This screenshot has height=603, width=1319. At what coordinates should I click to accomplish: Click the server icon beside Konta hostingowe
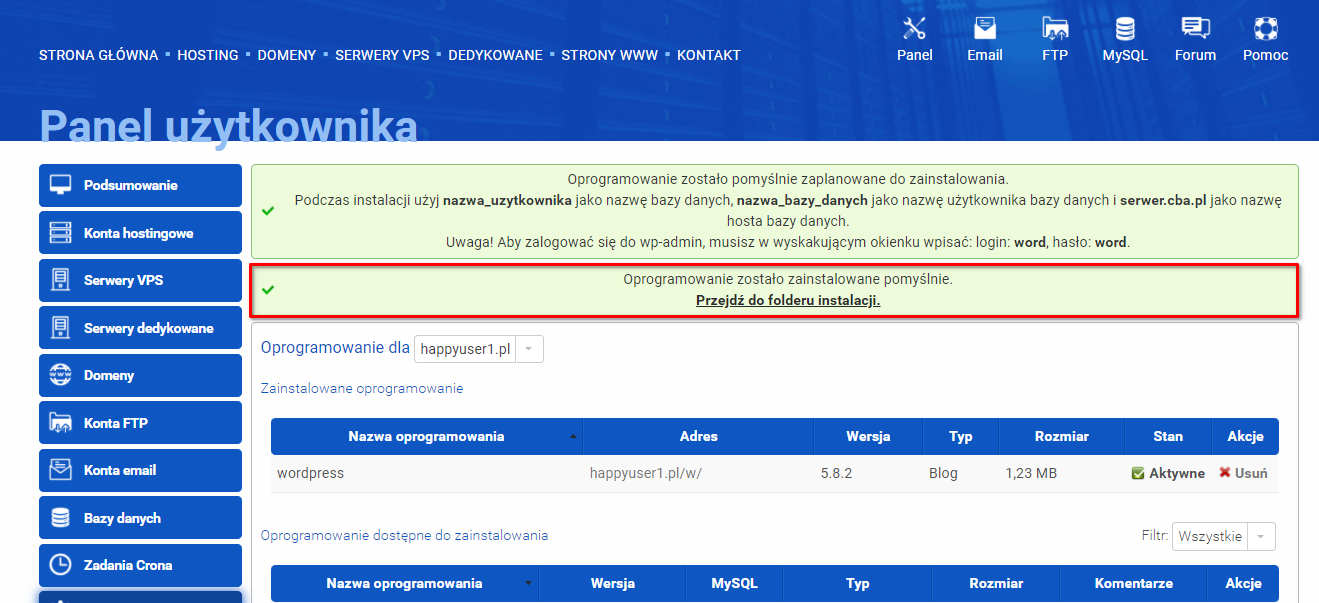click(61, 233)
